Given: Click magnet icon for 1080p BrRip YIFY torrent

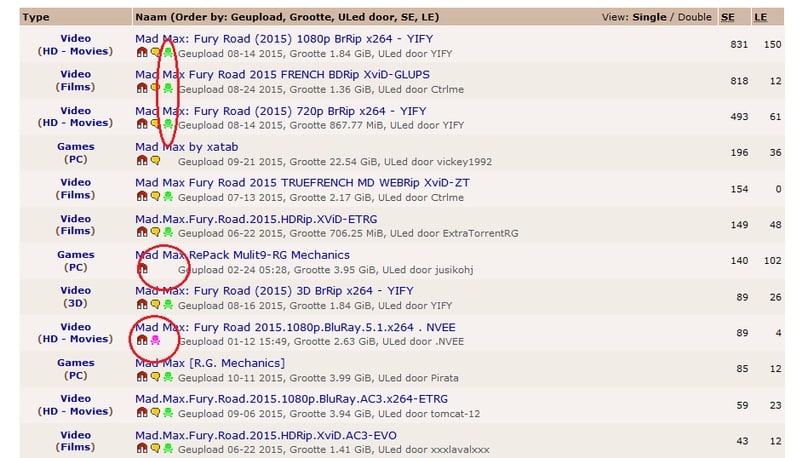Looking at the screenshot, I should pyautogui.click(x=142, y=52).
